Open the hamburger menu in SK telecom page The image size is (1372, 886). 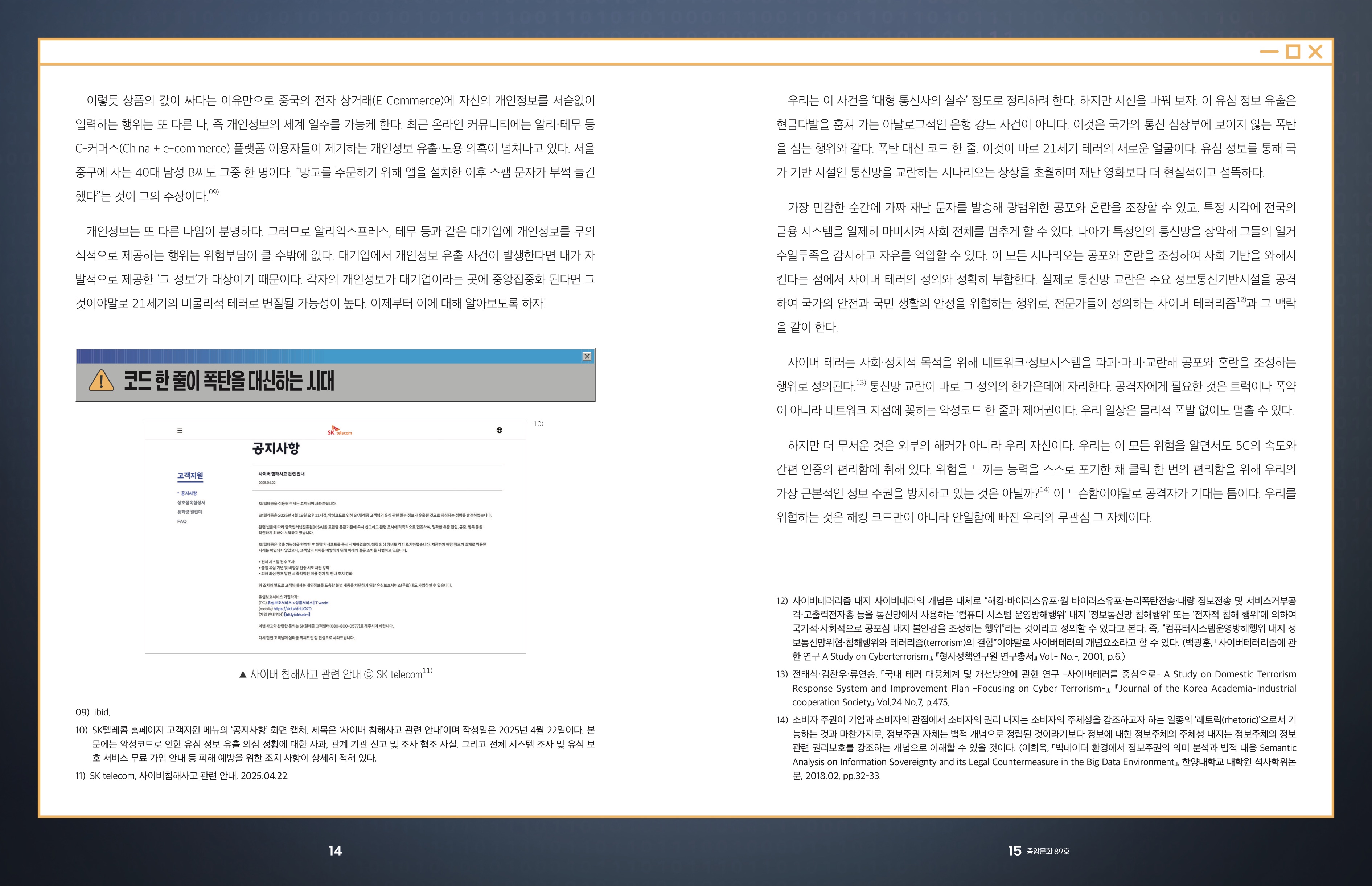point(180,430)
